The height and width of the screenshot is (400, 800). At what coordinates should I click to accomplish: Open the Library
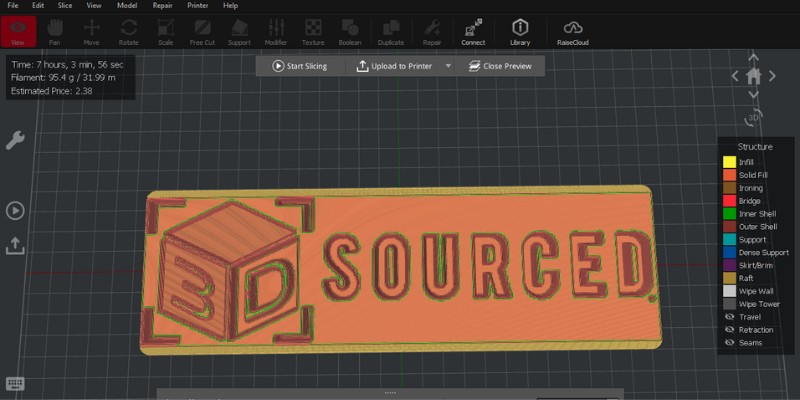(520, 32)
